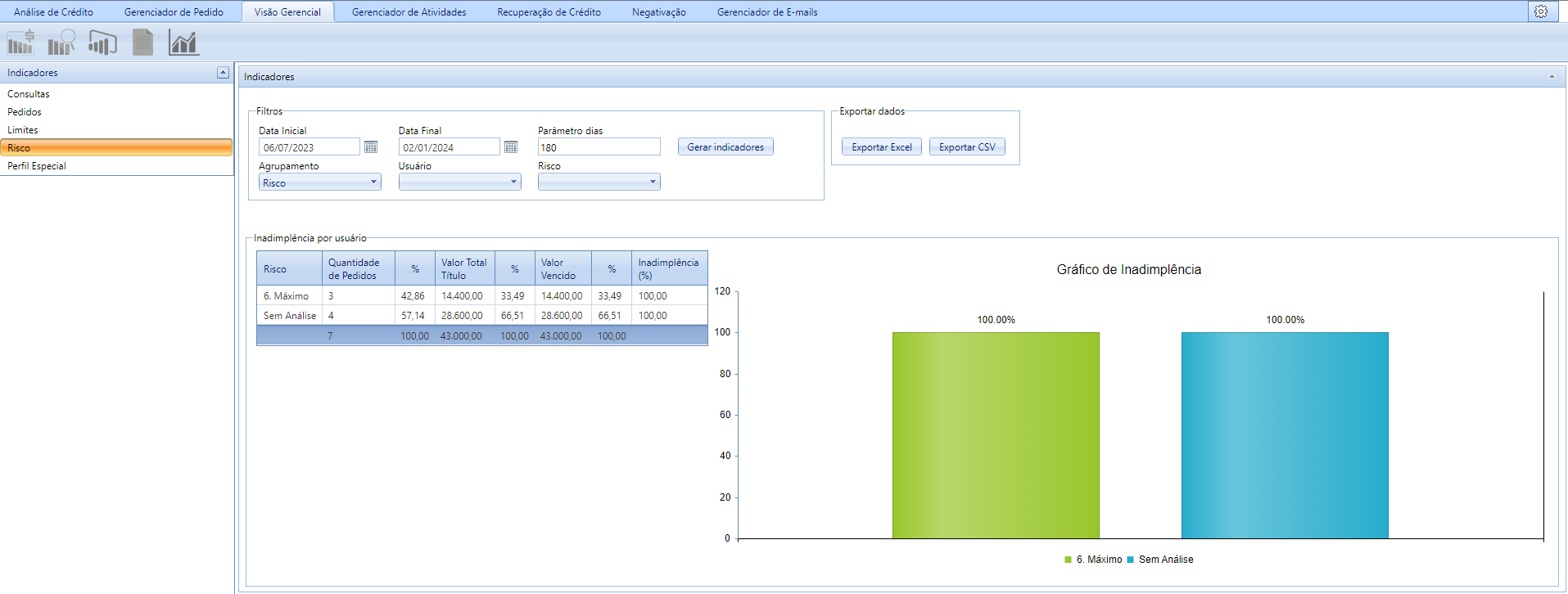Sort by Valor Total Título column header
The image size is (1568, 594).
465,268
